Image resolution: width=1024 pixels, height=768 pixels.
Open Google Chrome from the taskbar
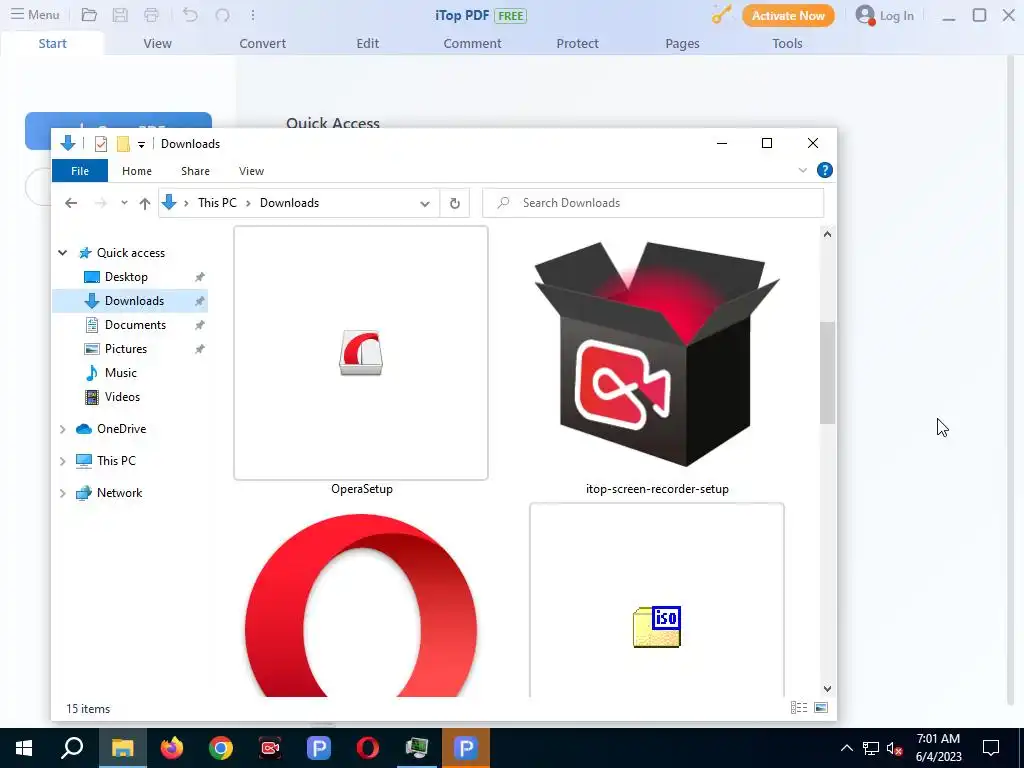tap(221, 748)
